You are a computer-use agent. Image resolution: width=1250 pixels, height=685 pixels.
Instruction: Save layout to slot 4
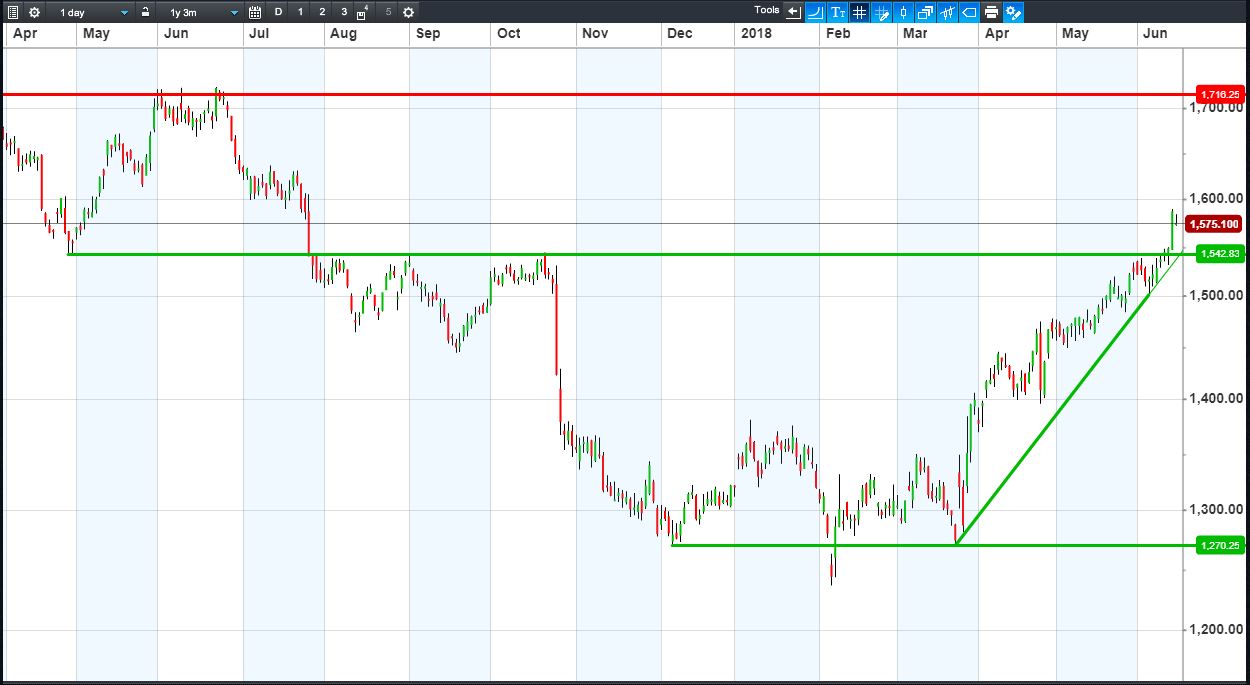pos(364,12)
